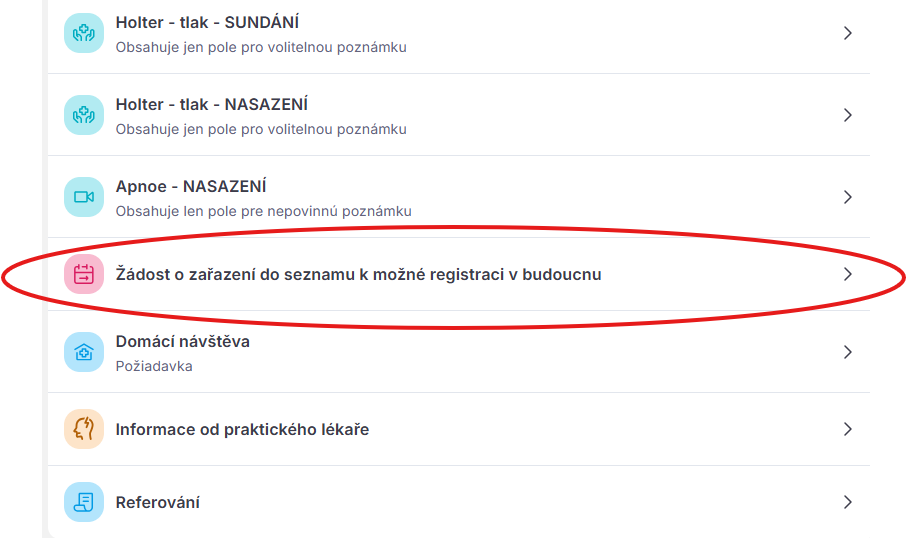Click the medical hands icon for Holter NASAZENÍ
This screenshot has height=538, width=907.
[84, 115]
